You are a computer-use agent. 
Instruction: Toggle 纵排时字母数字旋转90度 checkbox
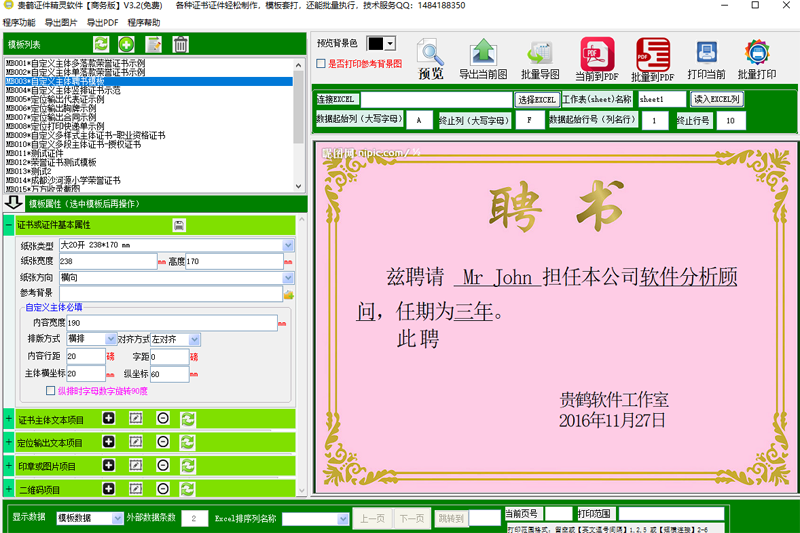51,391
